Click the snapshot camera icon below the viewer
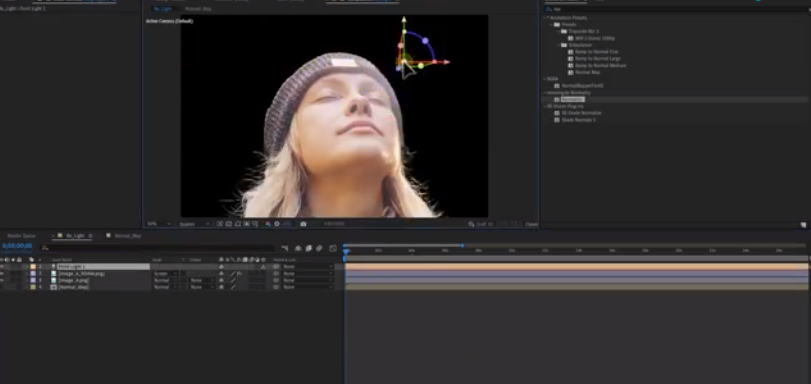The image size is (811, 384). coord(303,224)
